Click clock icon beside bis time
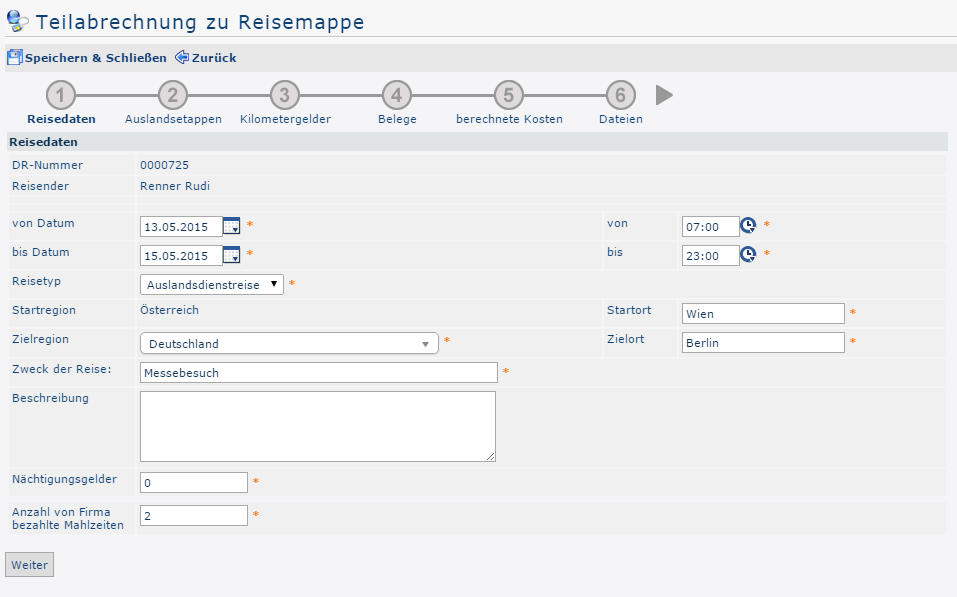Viewport: 957px width, 597px height. point(747,256)
